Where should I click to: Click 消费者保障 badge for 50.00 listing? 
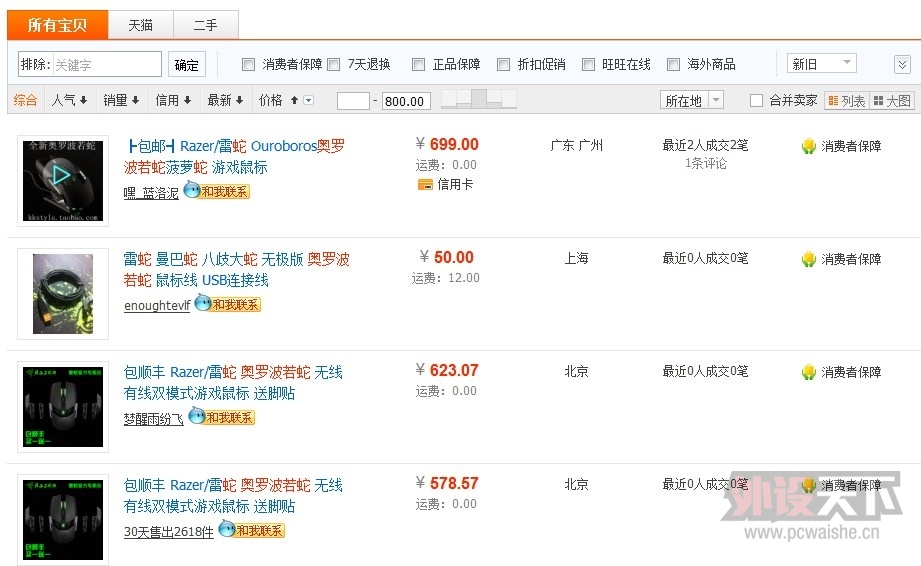click(841, 259)
